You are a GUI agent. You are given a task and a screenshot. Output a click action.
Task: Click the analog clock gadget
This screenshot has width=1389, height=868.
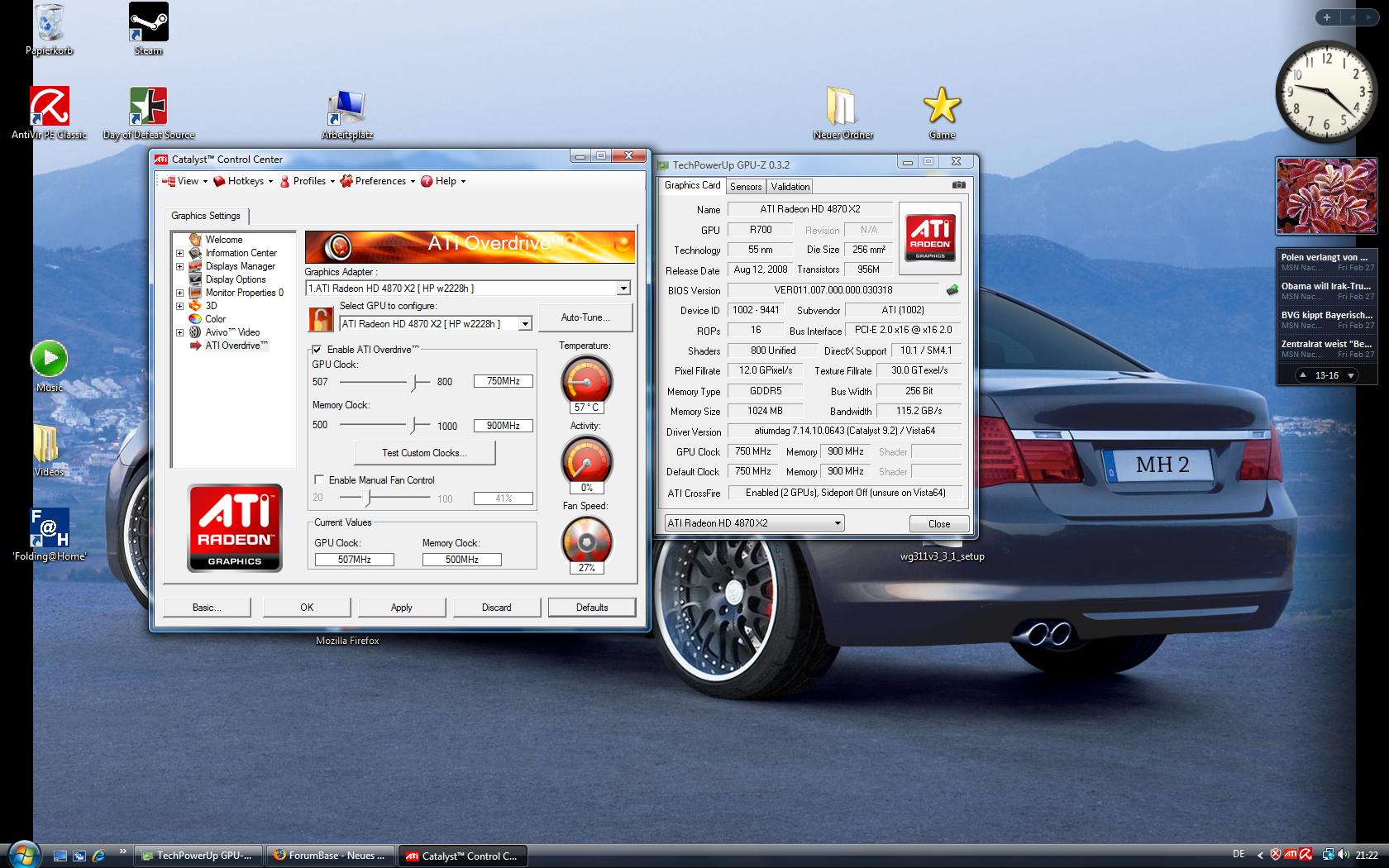pyautogui.click(x=1326, y=93)
